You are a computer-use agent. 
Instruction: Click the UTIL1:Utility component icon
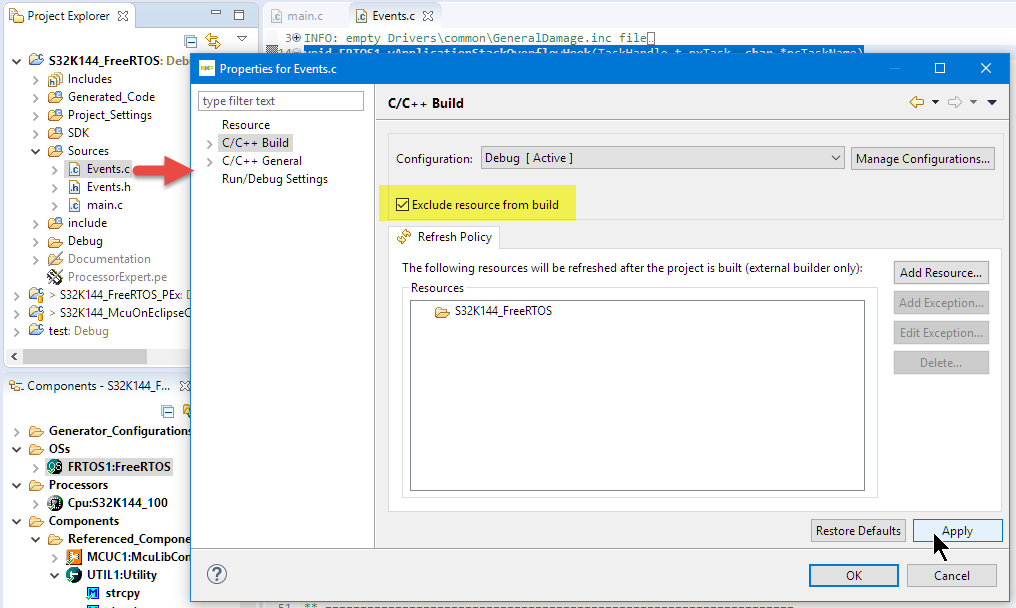click(x=74, y=575)
